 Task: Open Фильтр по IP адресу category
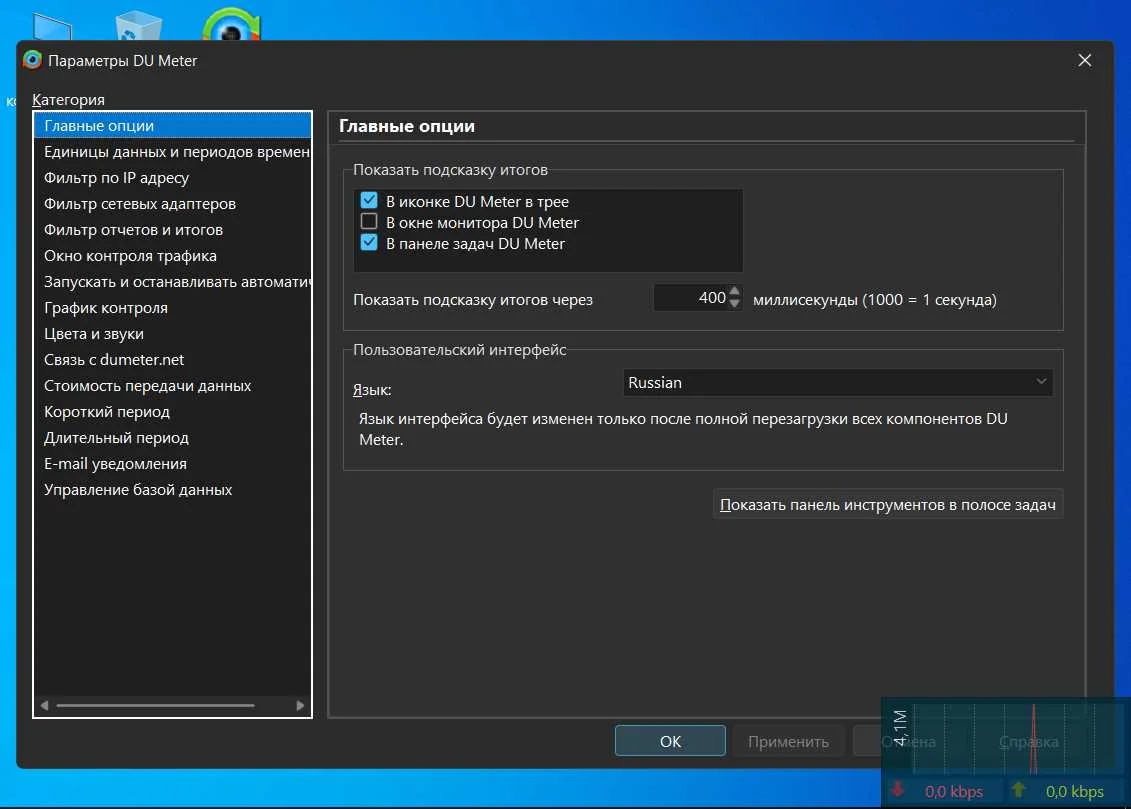[x=172, y=177]
